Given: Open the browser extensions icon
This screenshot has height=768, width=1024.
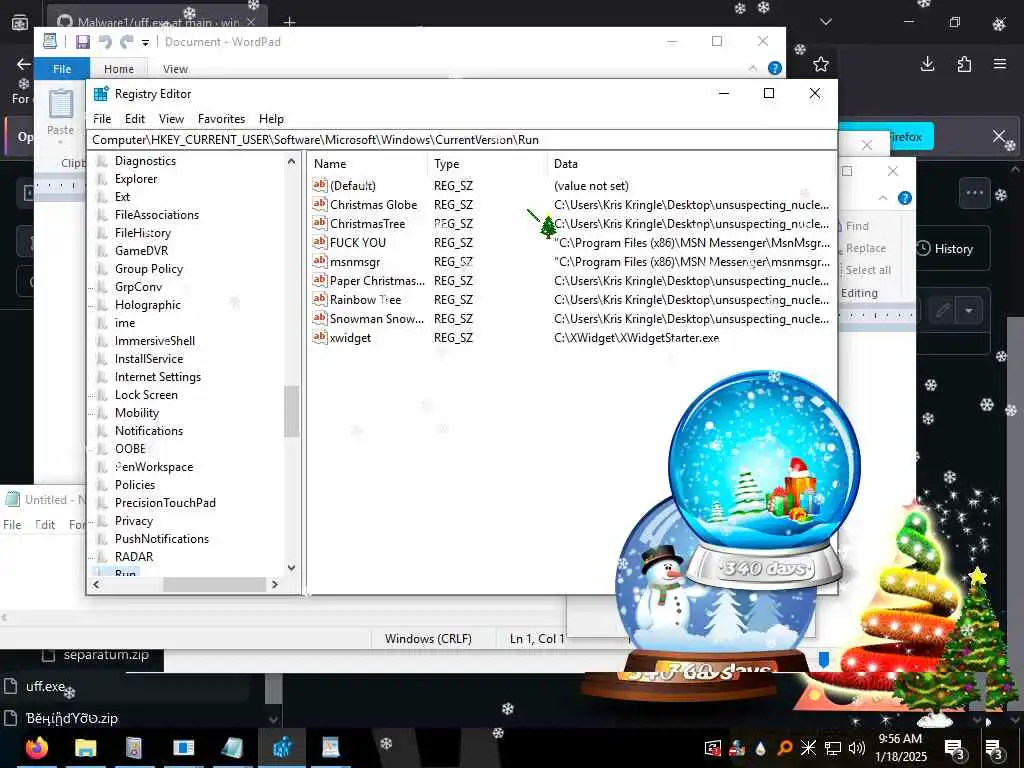Looking at the screenshot, I should [964, 64].
